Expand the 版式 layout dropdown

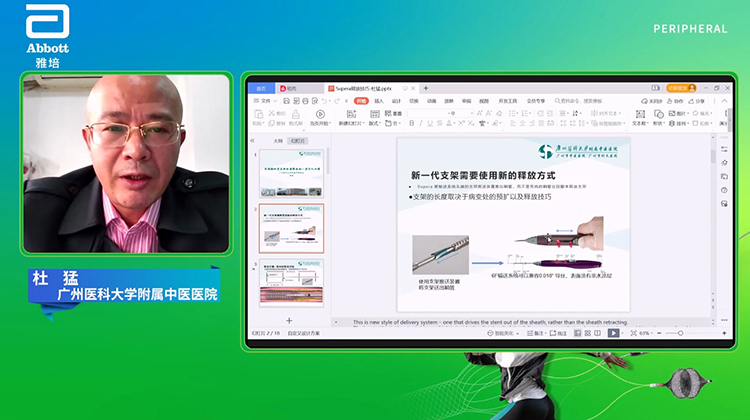(x=375, y=123)
